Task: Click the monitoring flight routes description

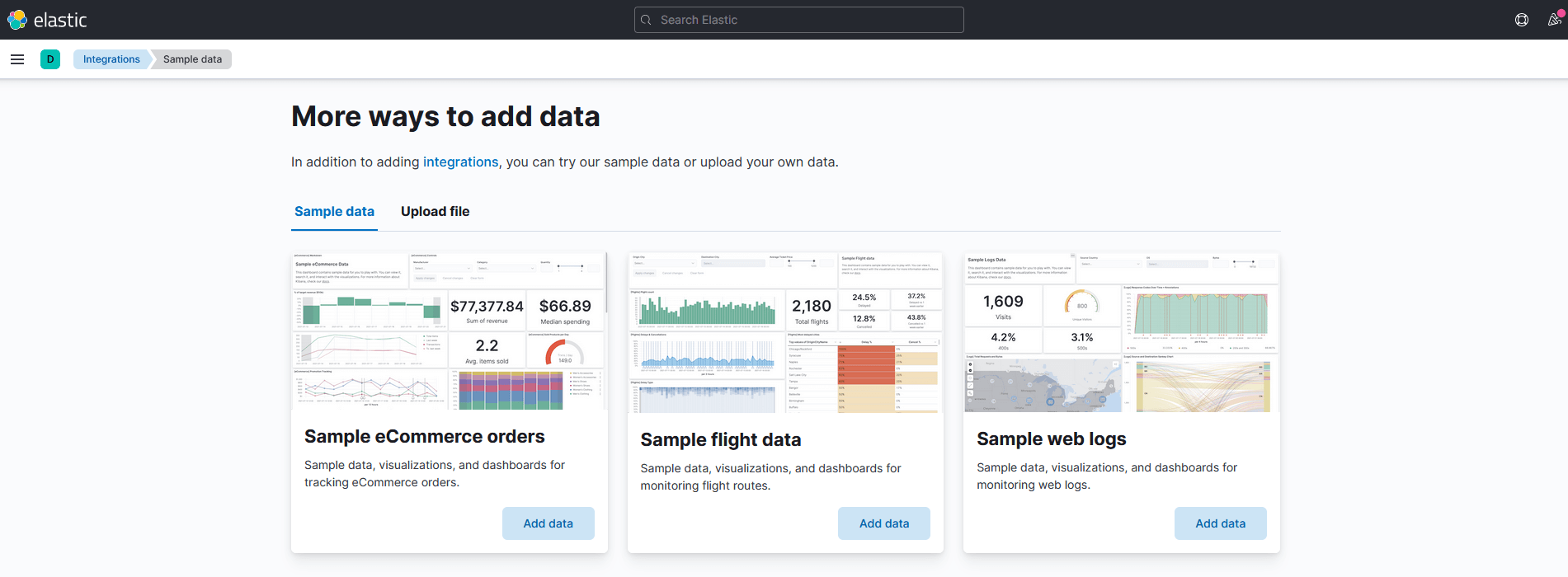Action: coord(770,477)
